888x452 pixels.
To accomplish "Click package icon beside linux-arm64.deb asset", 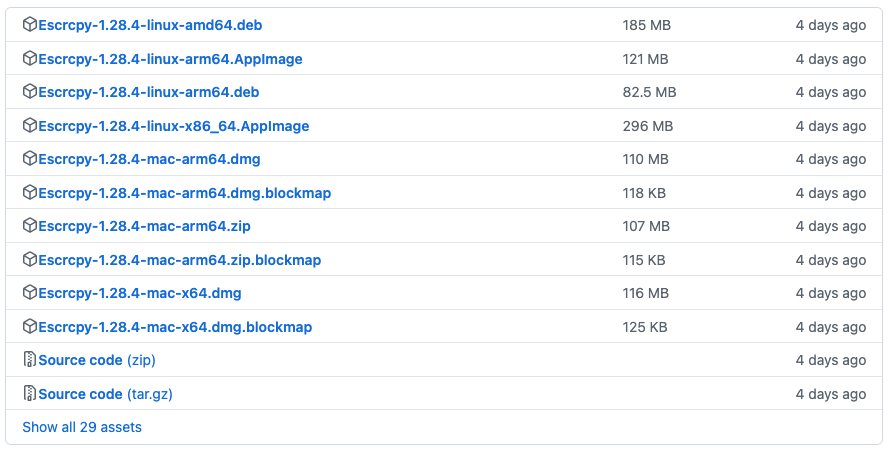I will coord(30,92).
